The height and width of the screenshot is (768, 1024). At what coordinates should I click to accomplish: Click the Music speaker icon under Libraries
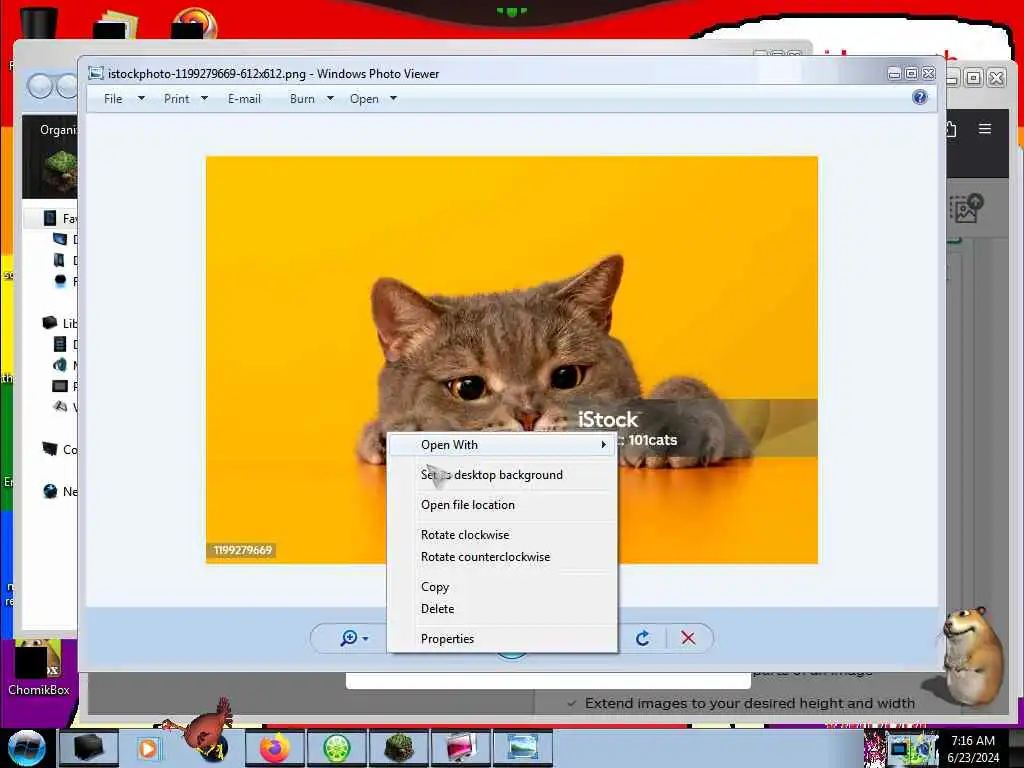point(59,365)
